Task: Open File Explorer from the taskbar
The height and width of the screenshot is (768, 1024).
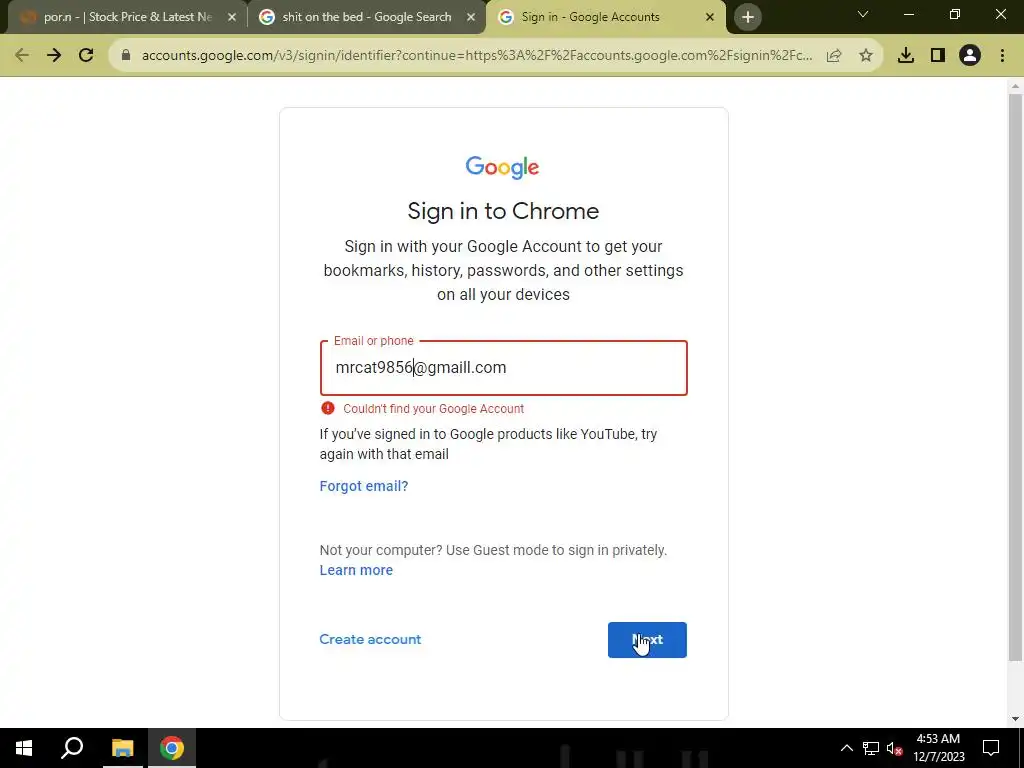Action: (x=122, y=748)
